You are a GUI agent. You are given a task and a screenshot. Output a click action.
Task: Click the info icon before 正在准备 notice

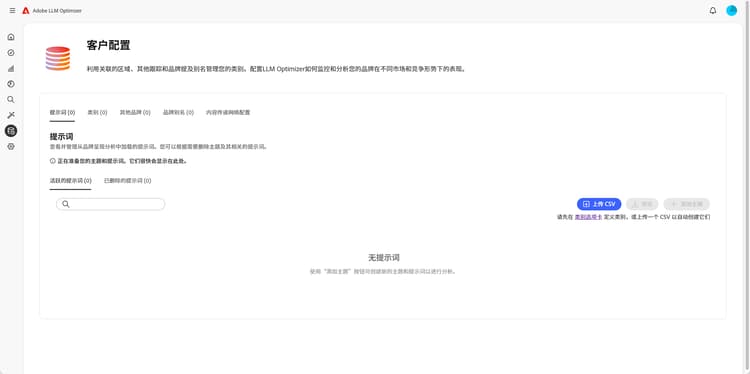(x=53, y=161)
